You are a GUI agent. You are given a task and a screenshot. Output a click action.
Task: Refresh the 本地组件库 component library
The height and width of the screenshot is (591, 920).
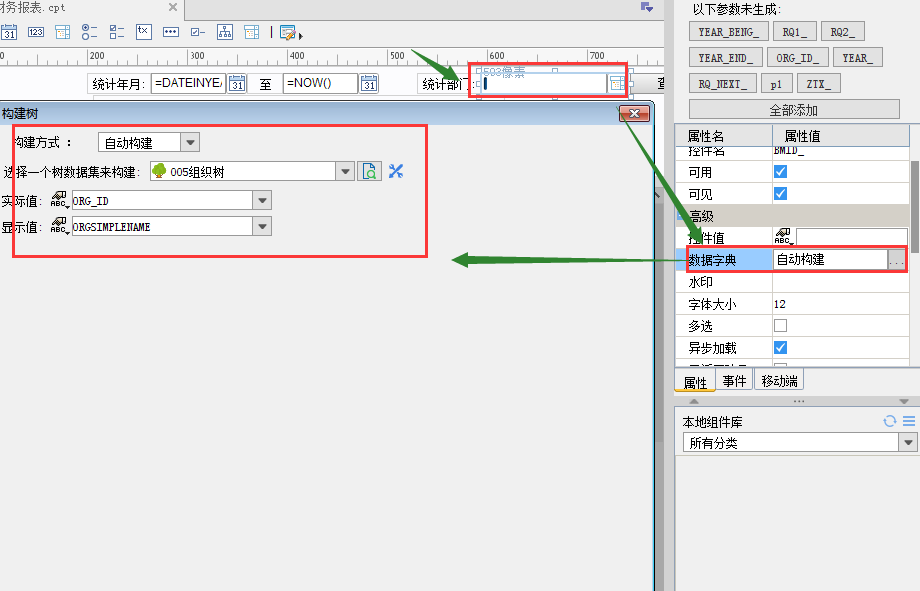click(x=889, y=421)
